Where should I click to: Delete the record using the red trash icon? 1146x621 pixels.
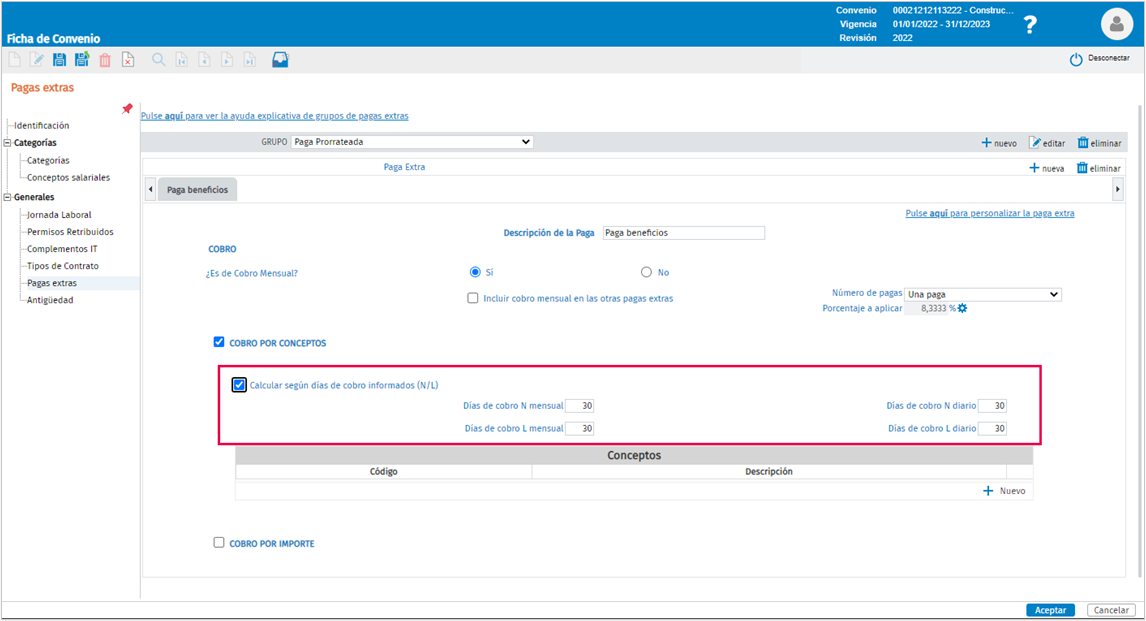105,60
